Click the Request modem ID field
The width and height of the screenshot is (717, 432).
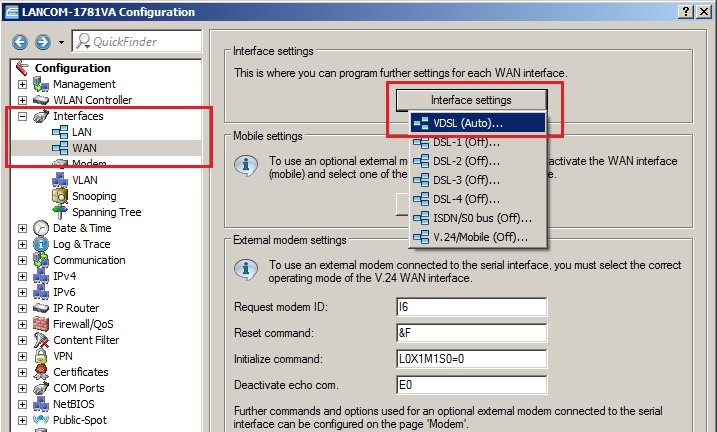coord(471,307)
